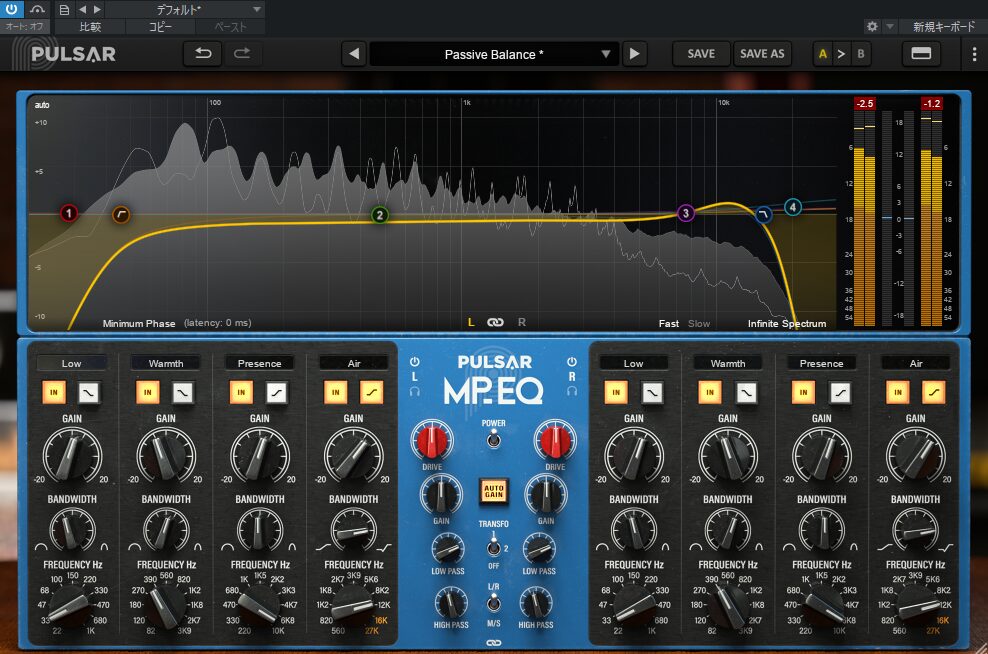Toggle the panel view icon beside A/B buttons
Image resolution: width=988 pixels, height=654 pixels.
[922, 54]
